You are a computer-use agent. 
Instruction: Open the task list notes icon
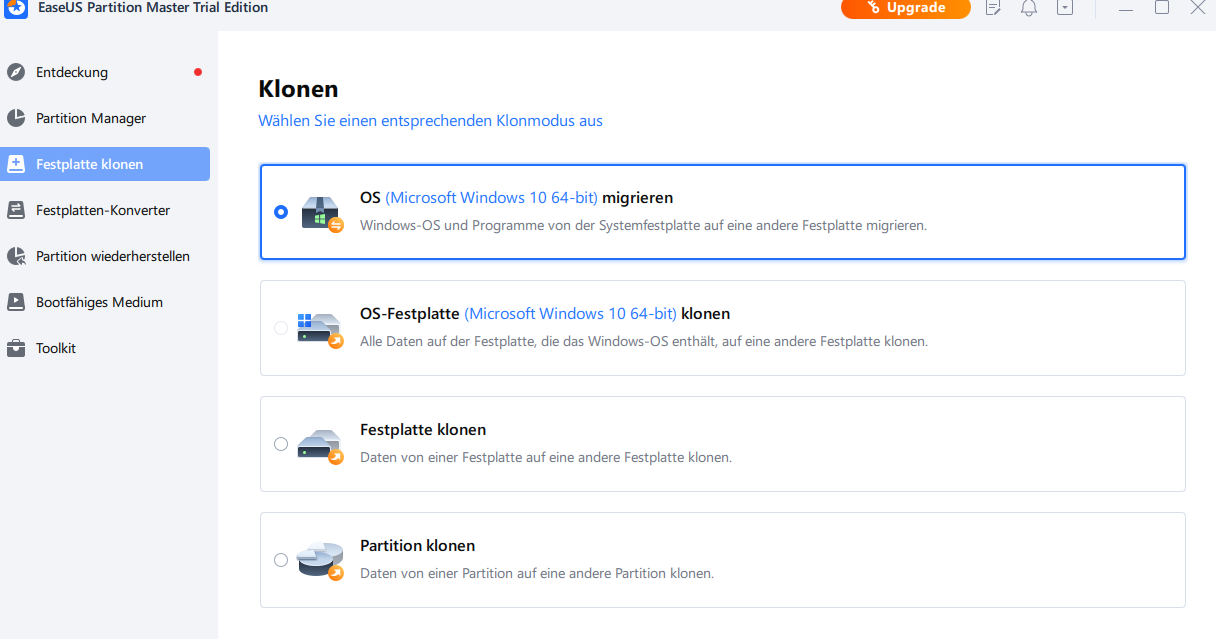[993, 8]
